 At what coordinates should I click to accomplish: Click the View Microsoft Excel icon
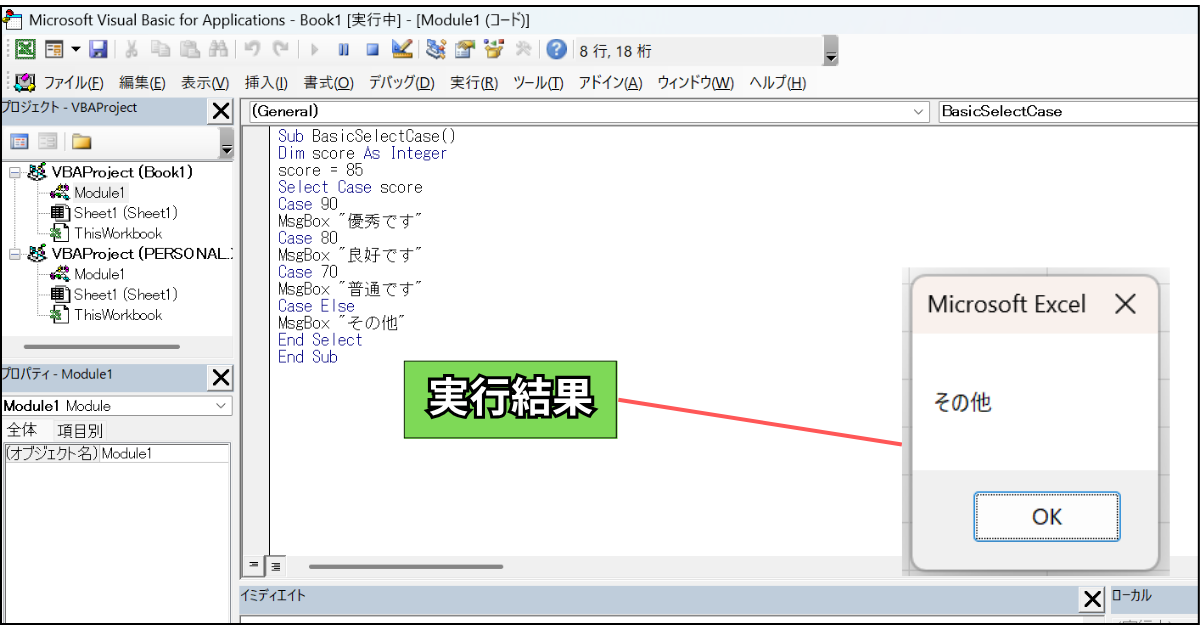click(x=25, y=48)
